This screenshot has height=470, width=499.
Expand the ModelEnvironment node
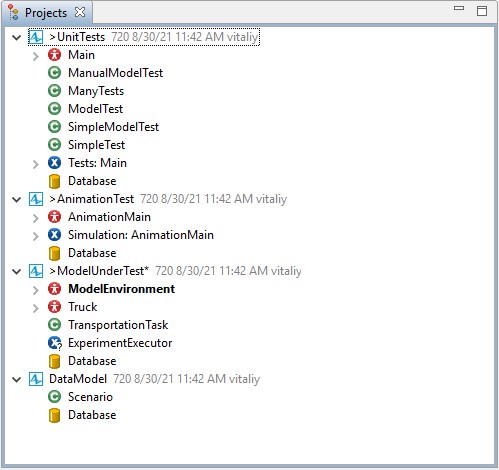(x=36, y=290)
